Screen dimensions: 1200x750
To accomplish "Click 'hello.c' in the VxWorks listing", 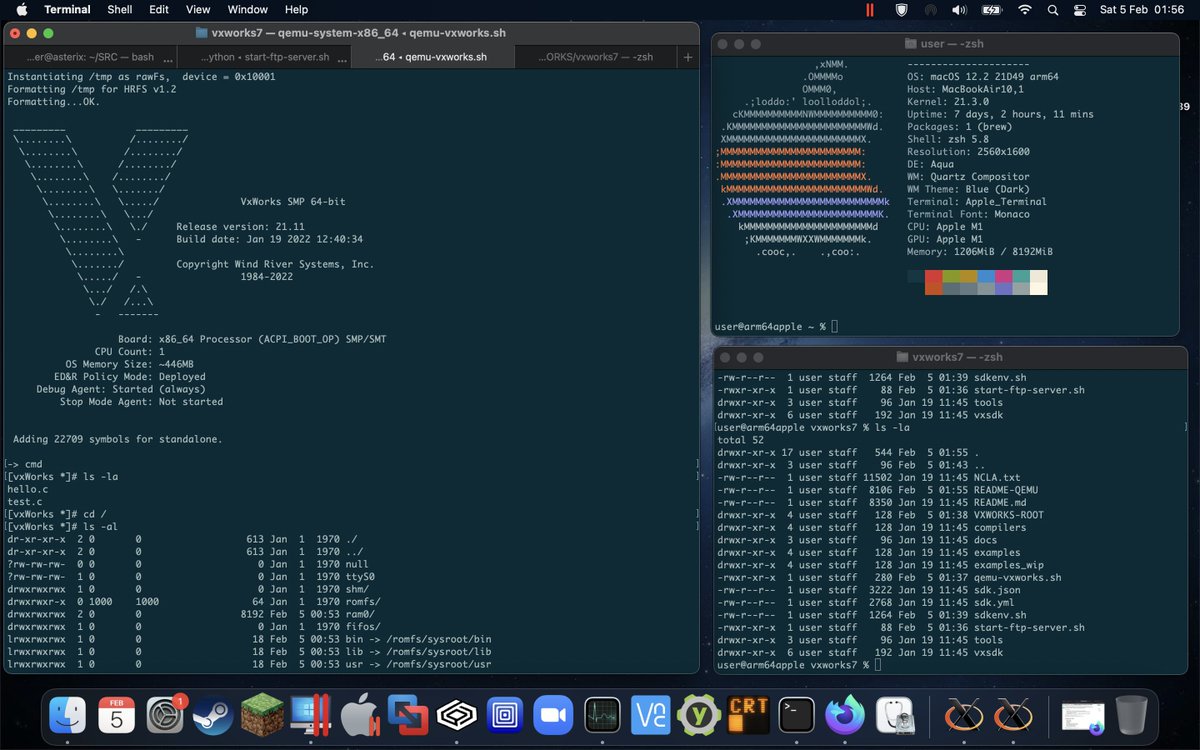I will tap(28, 490).
